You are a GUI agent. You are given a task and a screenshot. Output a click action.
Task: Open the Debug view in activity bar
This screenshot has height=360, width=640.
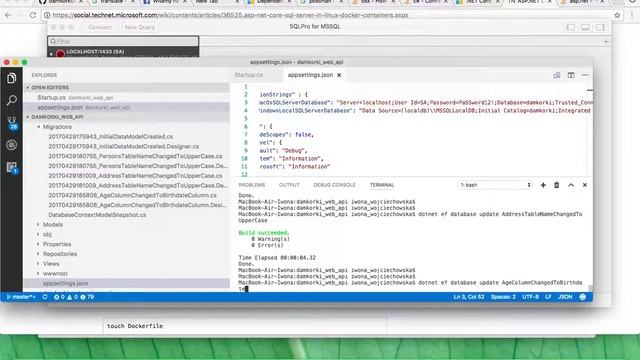click(11, 145)
